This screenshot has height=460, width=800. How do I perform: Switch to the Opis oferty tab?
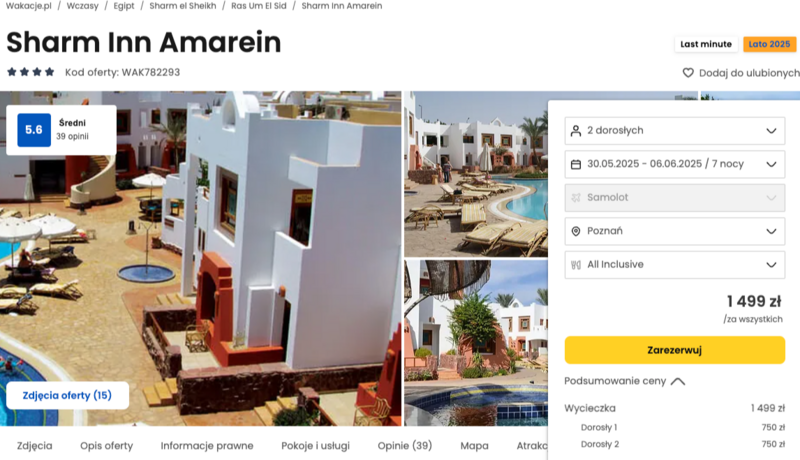coord(106,446)
